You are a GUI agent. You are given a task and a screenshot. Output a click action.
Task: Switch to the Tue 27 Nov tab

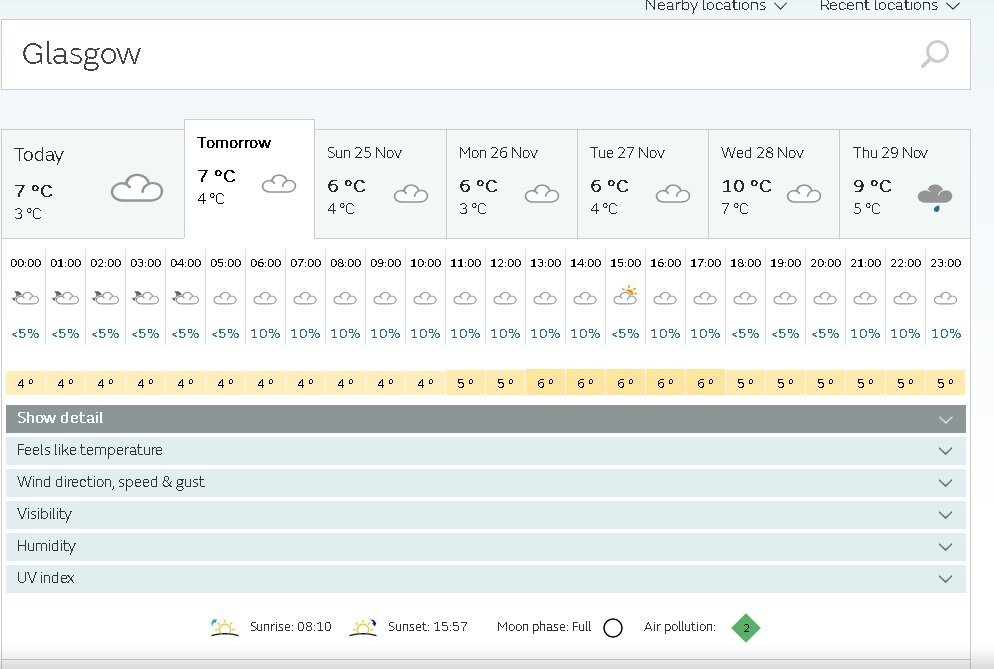643,184
